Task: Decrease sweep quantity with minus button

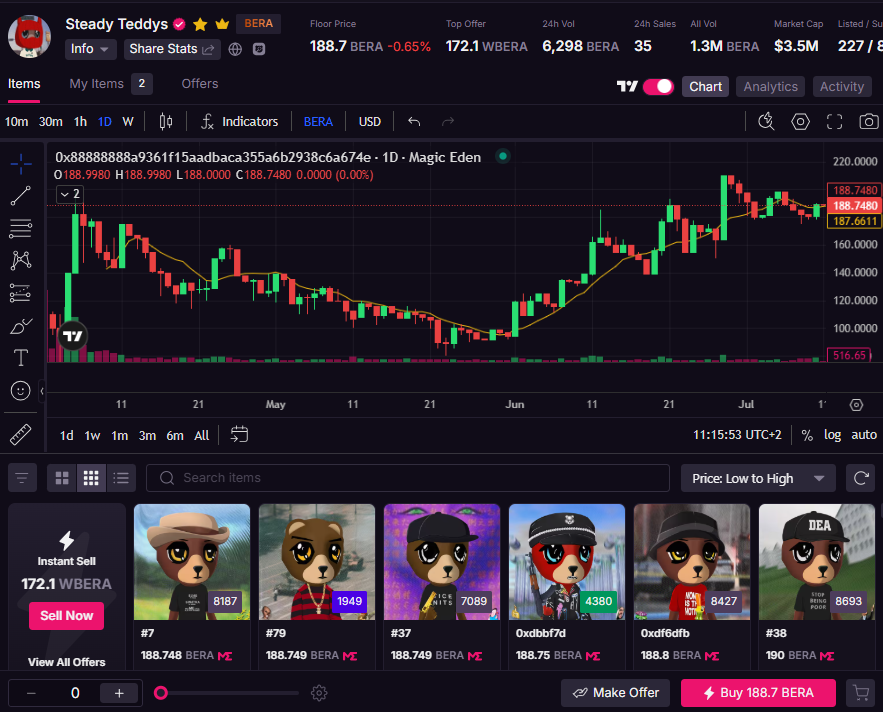Action: click(x=32, y=693)
